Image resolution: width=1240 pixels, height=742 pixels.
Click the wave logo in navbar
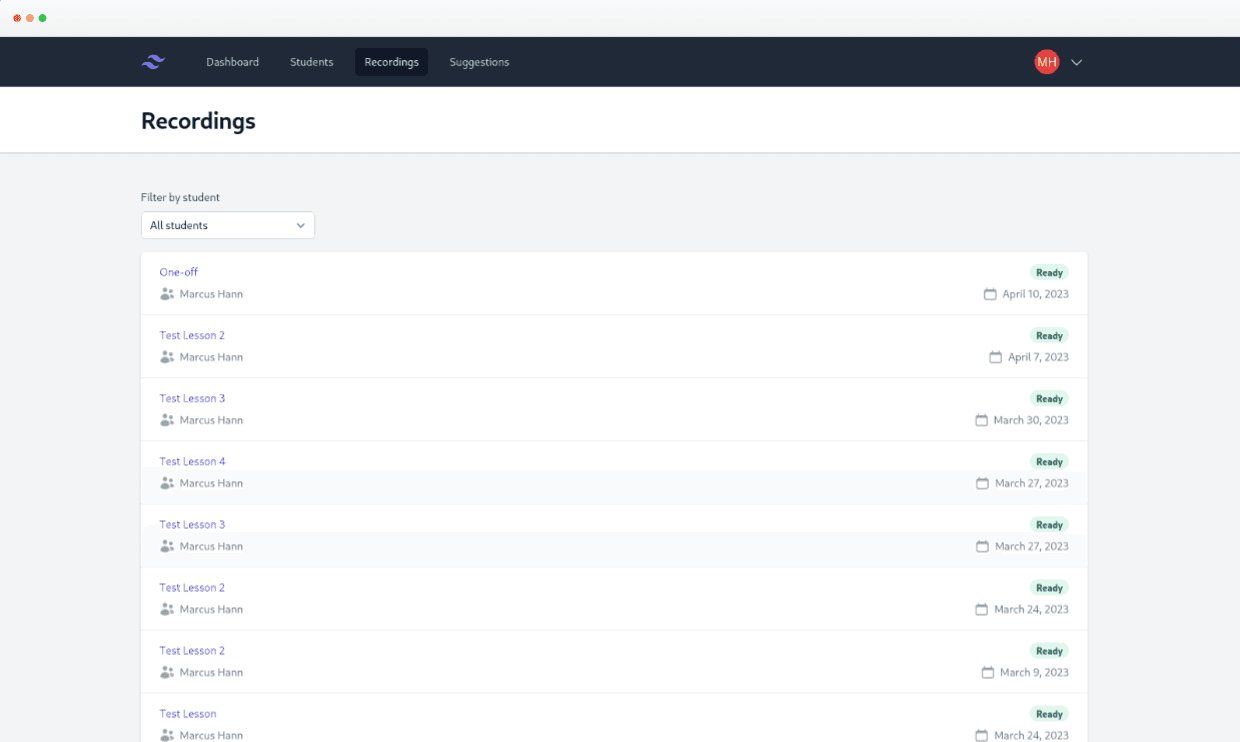tap(153, 62)
